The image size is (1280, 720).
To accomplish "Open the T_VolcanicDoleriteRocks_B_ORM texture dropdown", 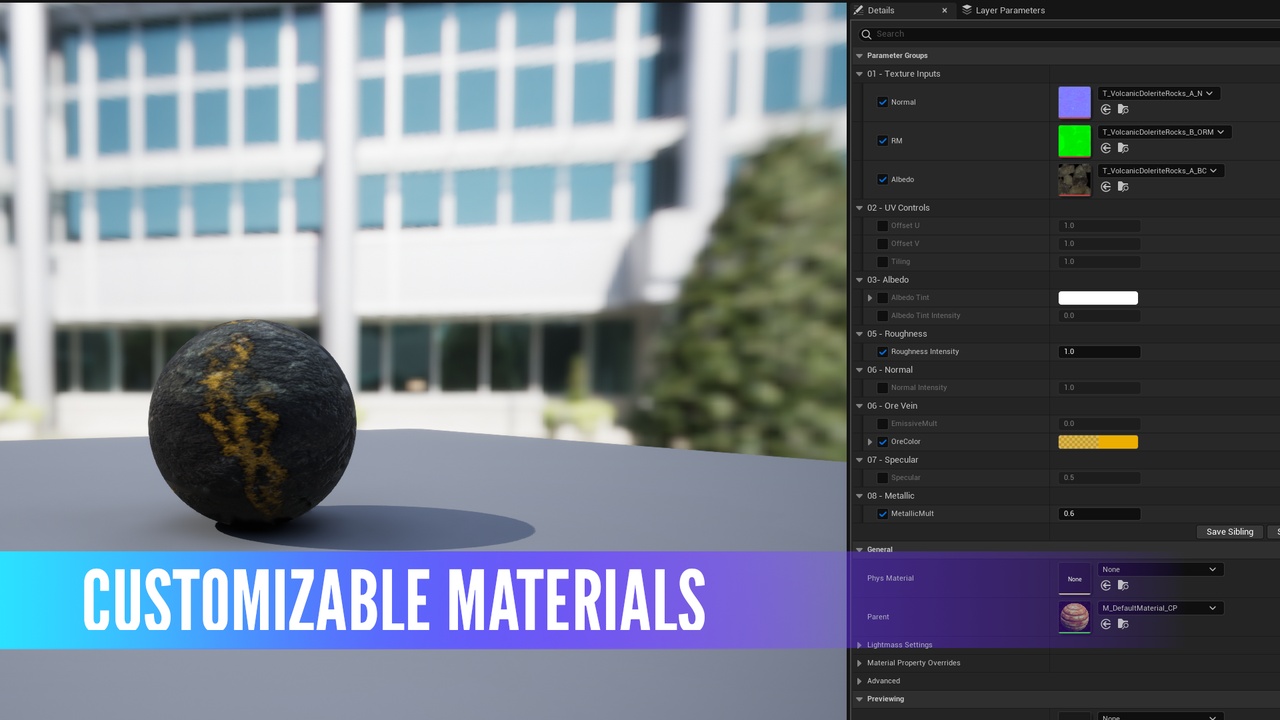I will coord(1164,132).
